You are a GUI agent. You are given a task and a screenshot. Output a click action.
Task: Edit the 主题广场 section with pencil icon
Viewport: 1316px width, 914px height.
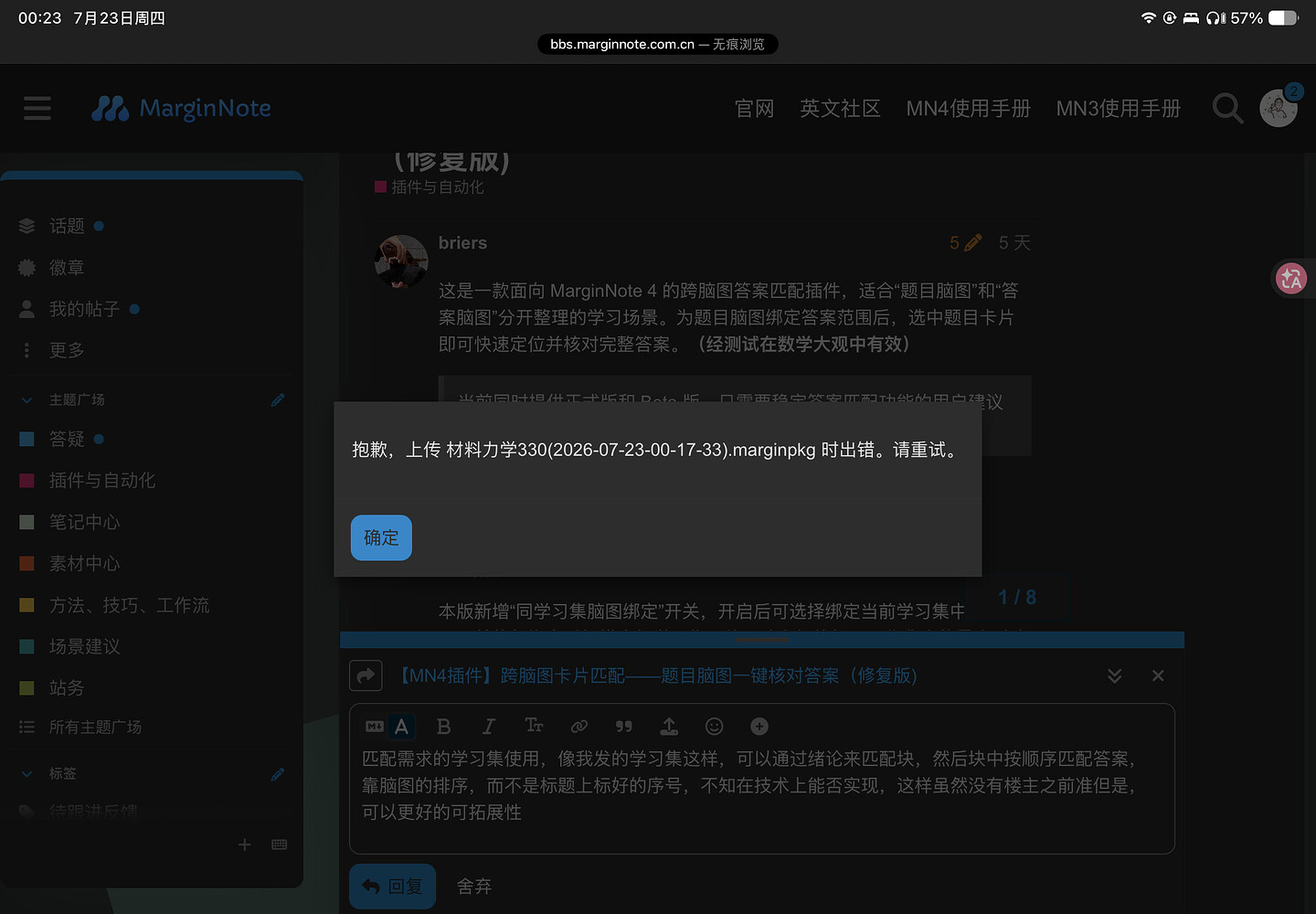pos(278,400)
